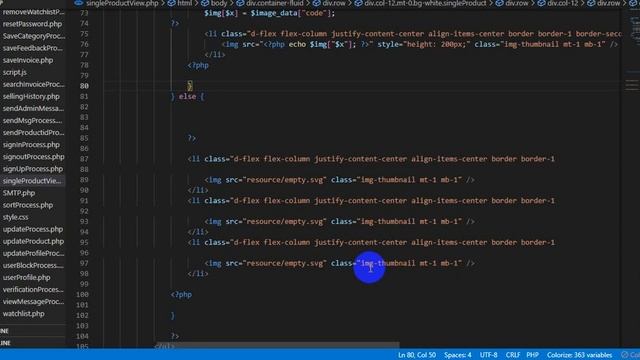Open signUpProcess.php file

coord(33,169)
